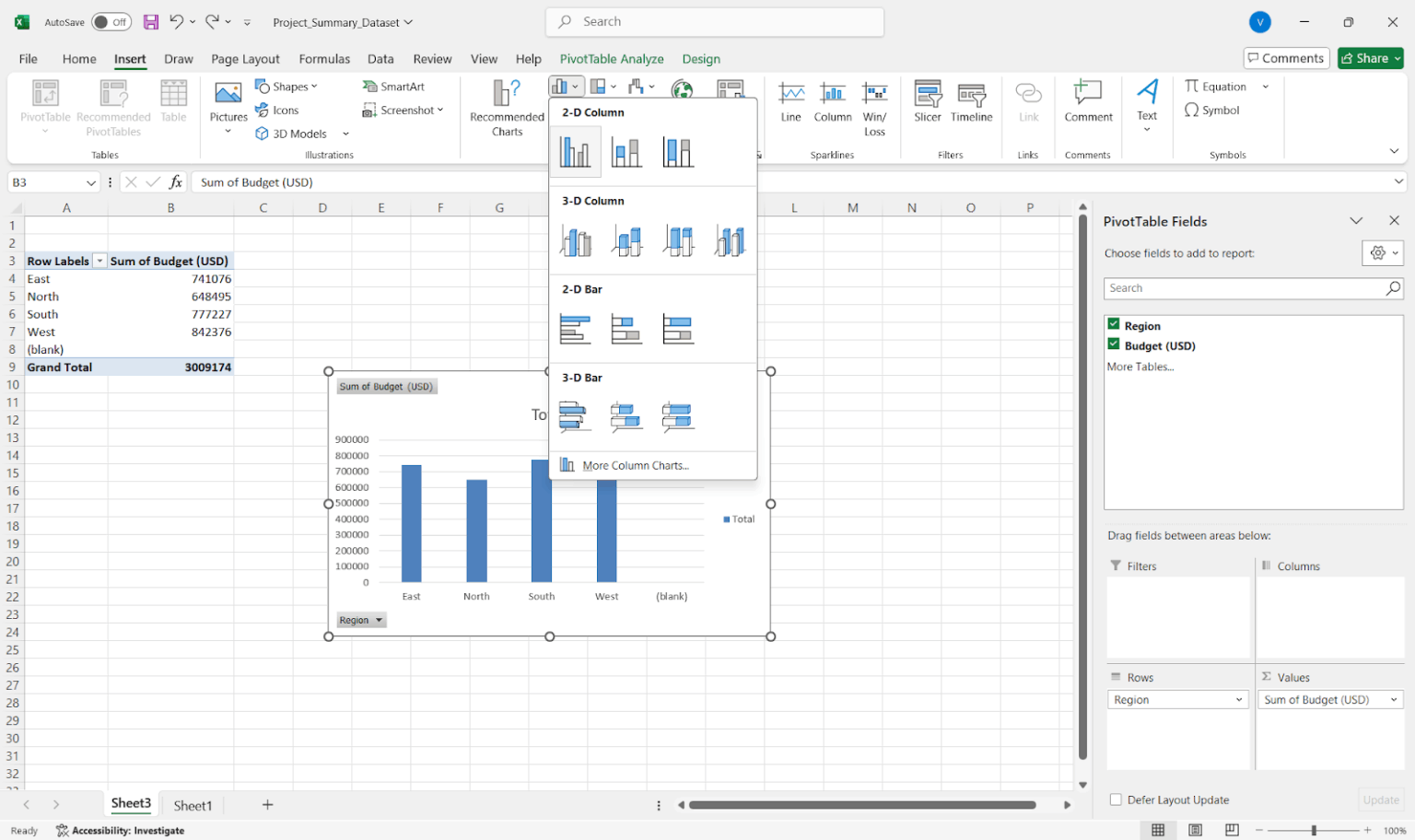Uncheck the Region field
This screenshot has height=840, width=1415.
point(1113,325)
